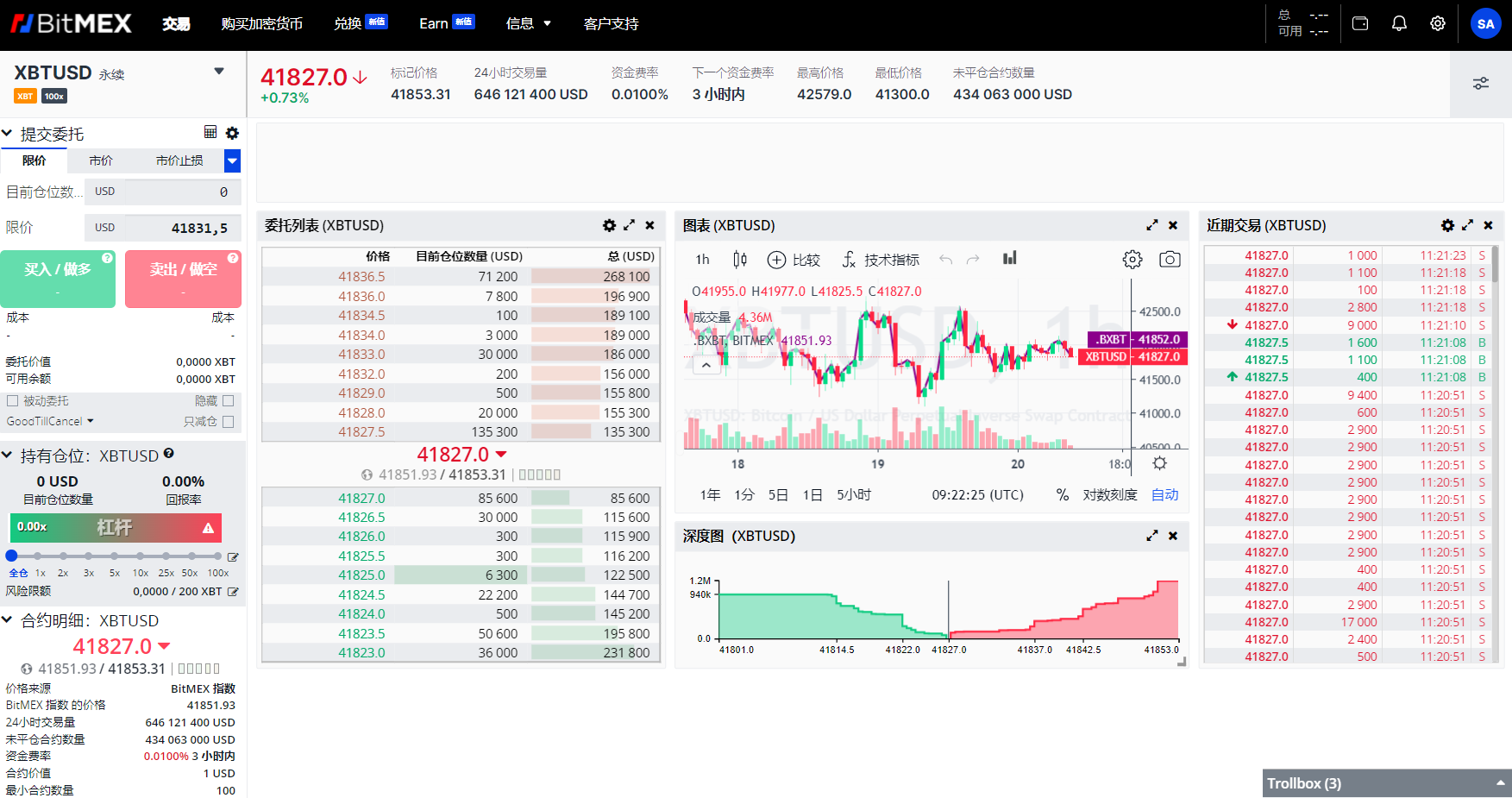The image size is (1512, 798).
Task: Add symbol with 比较 compare icon
Action: (794, 260)
